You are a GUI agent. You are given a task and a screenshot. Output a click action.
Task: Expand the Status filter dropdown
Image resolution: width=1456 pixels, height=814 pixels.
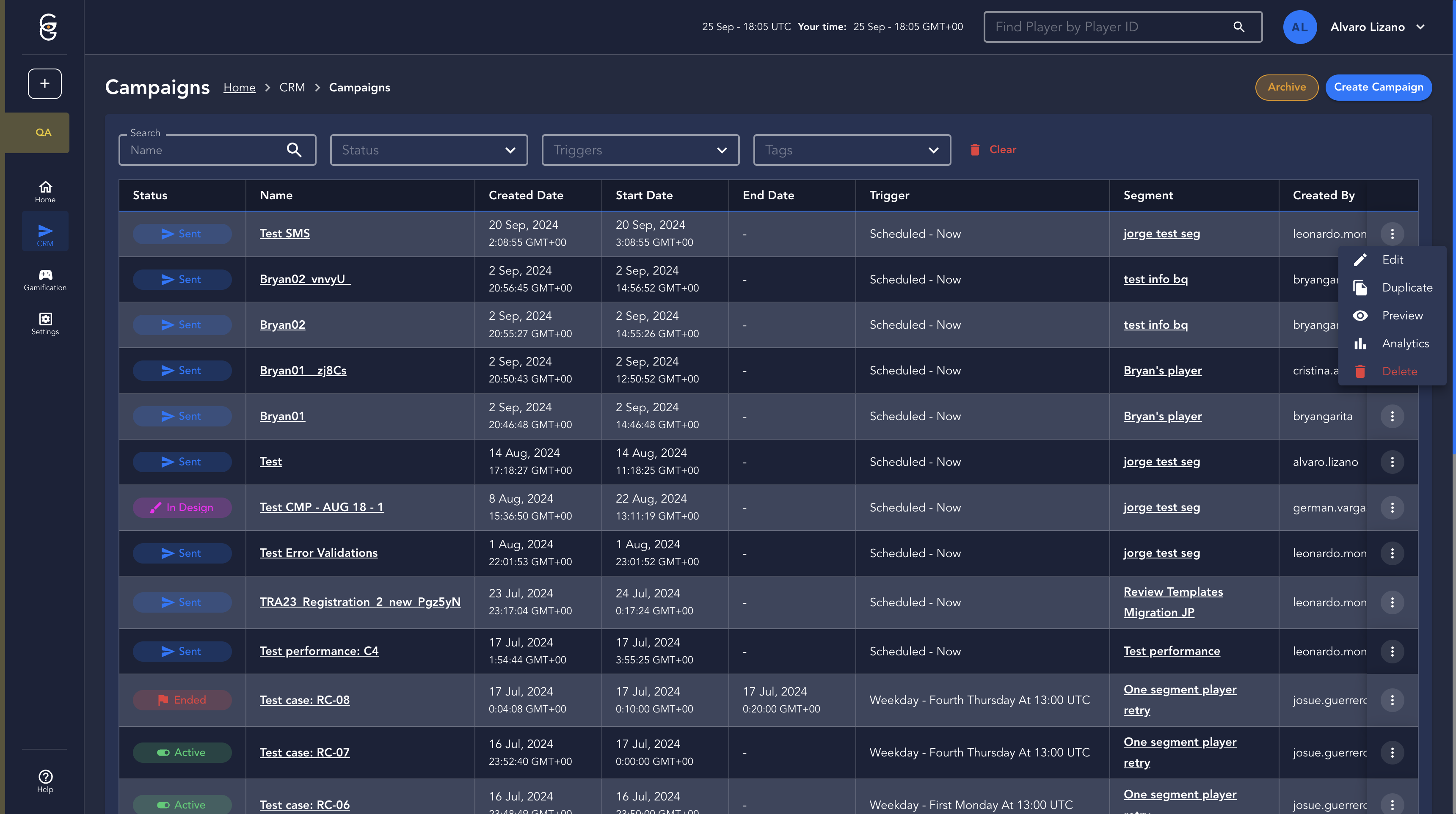[428, 150]
